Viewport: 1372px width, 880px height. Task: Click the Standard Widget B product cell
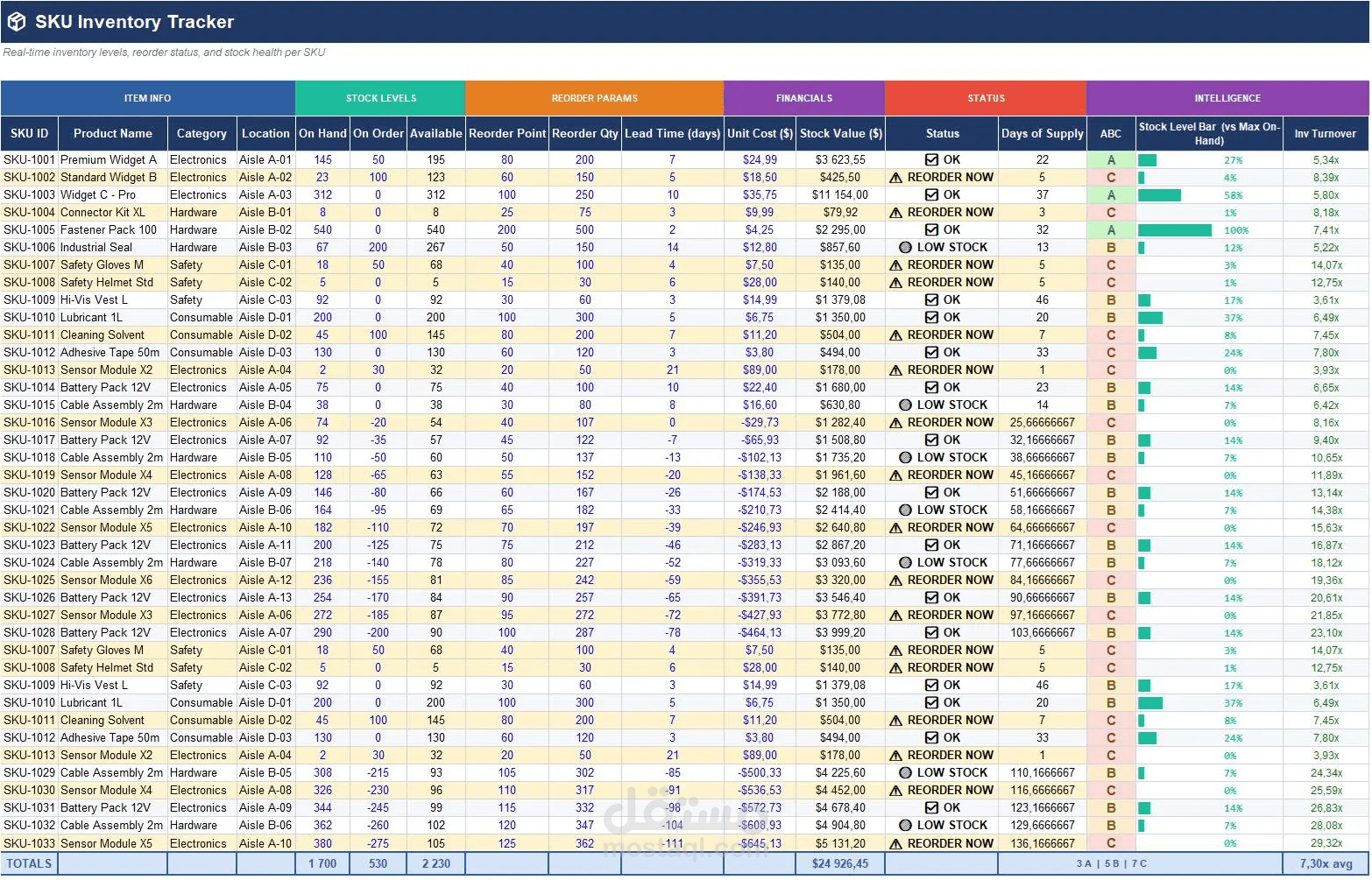[x=113, y=178]
